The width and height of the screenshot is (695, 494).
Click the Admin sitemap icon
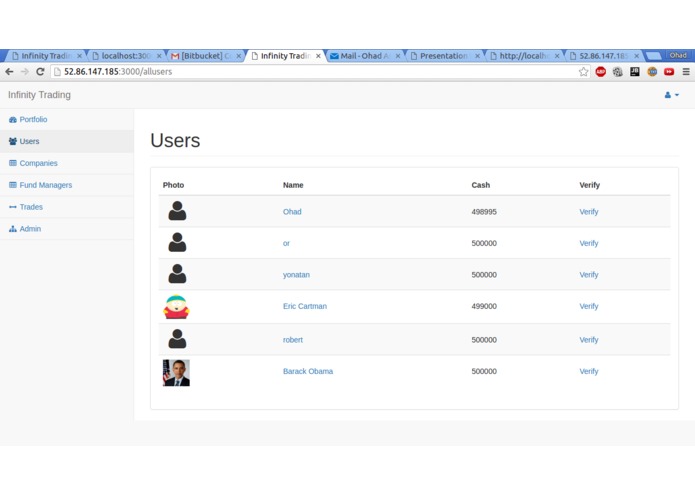click(x=13, y=229)
